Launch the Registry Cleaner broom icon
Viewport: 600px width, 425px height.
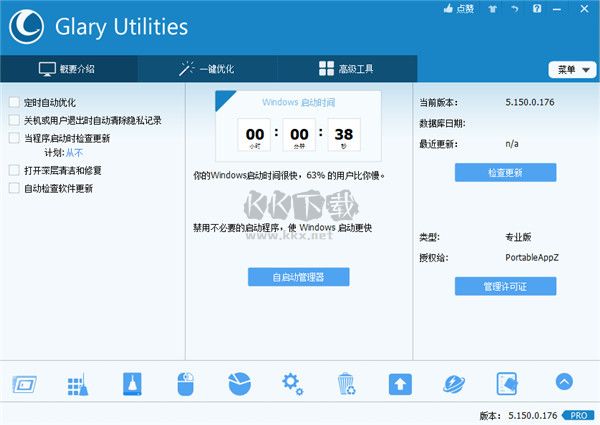(78, 383)
